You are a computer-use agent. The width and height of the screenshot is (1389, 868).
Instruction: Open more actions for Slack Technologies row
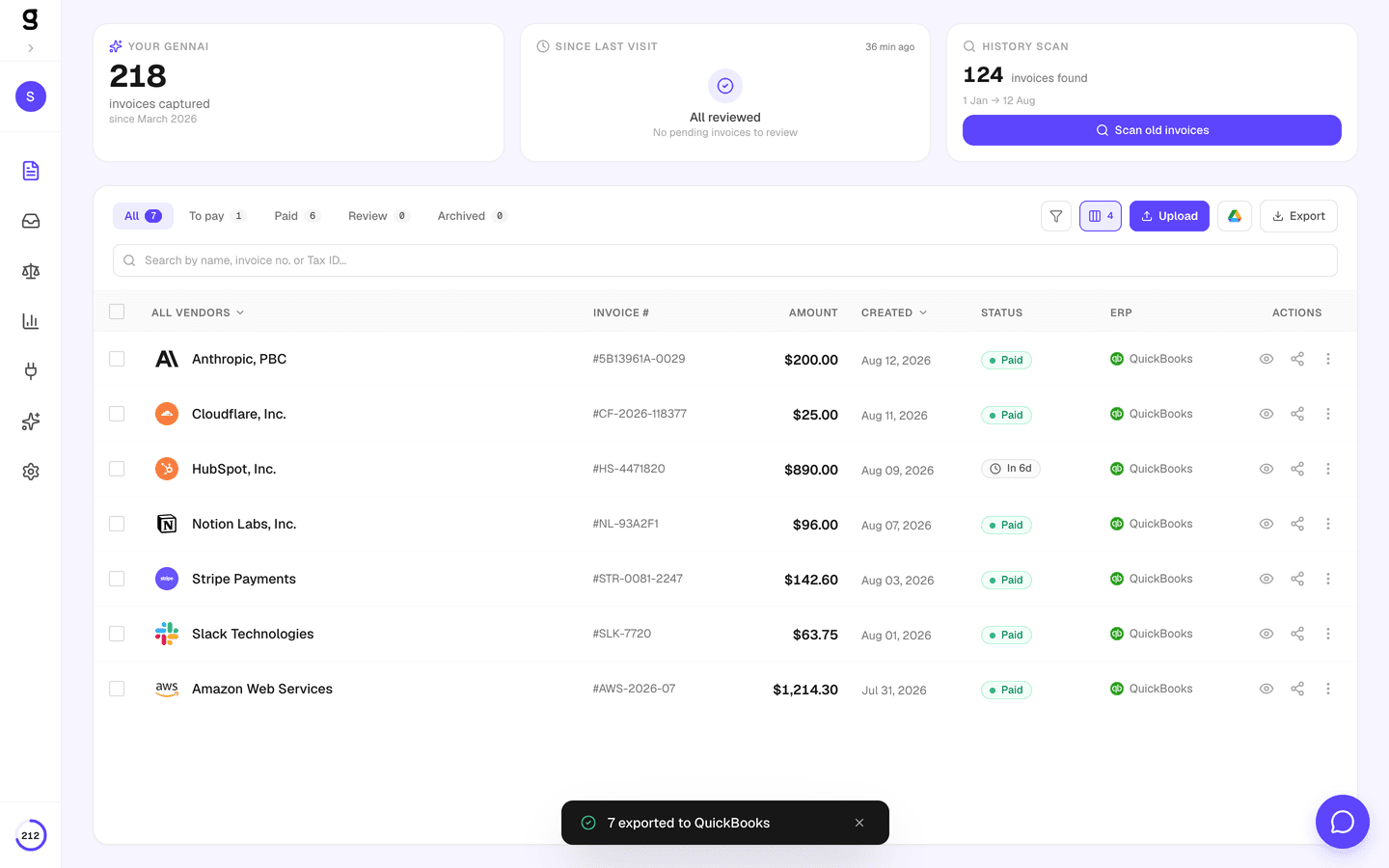point(1328,634)
